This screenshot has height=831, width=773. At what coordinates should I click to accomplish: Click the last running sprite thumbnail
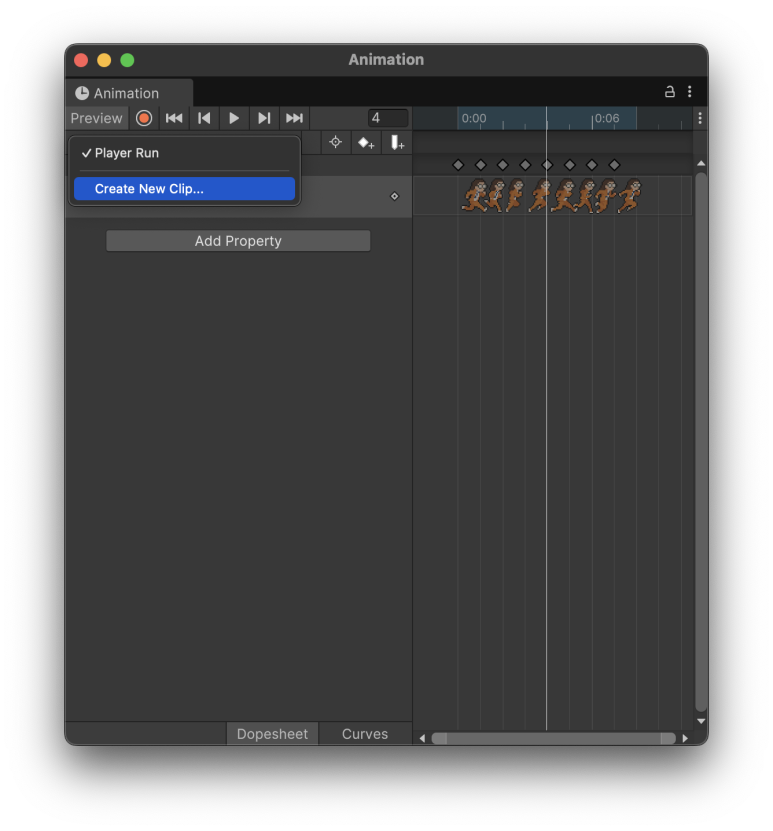pos(629,196)
